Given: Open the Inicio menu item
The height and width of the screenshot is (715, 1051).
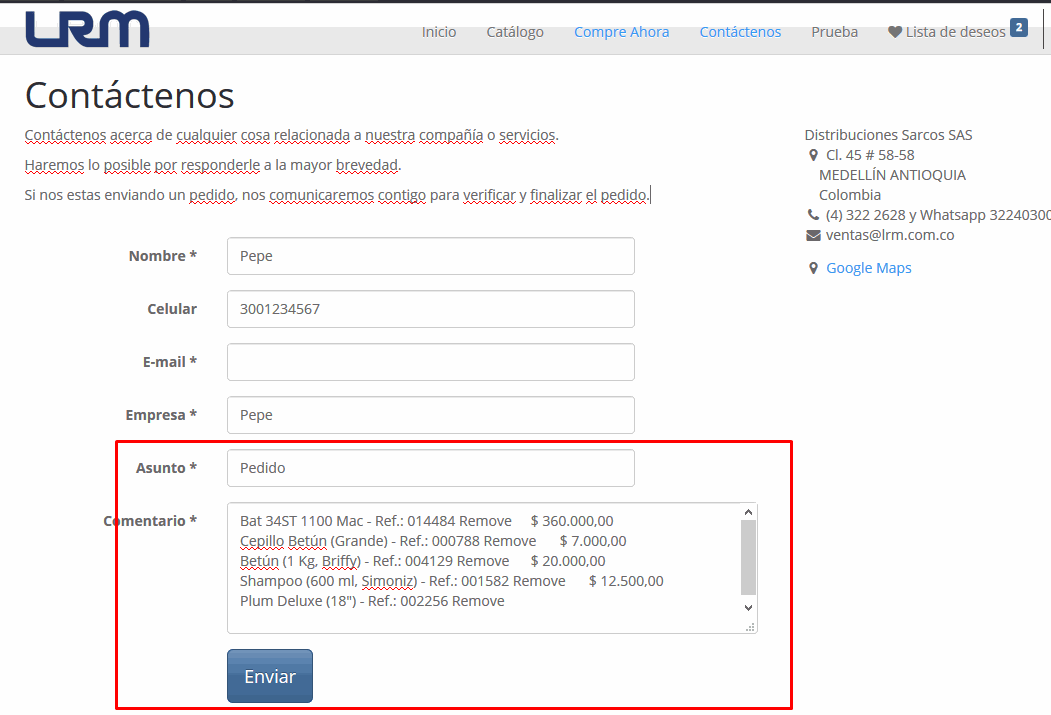Looking at the screenshot, I should click(439, 31).
